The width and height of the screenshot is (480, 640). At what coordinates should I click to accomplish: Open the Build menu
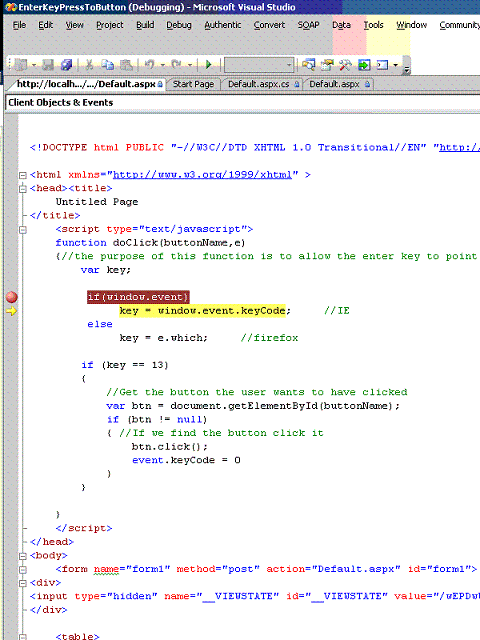pos(145,25)
